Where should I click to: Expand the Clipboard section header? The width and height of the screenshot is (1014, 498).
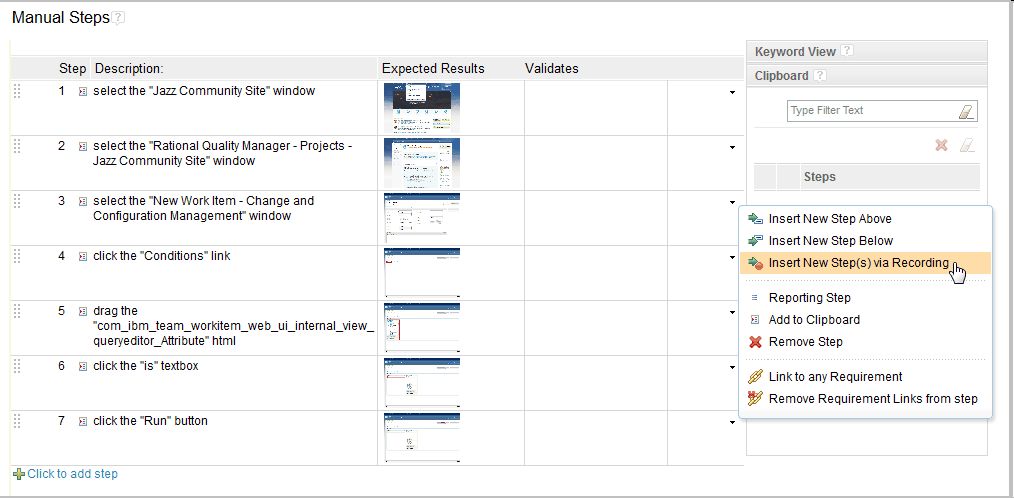click(x=867, y=76)
